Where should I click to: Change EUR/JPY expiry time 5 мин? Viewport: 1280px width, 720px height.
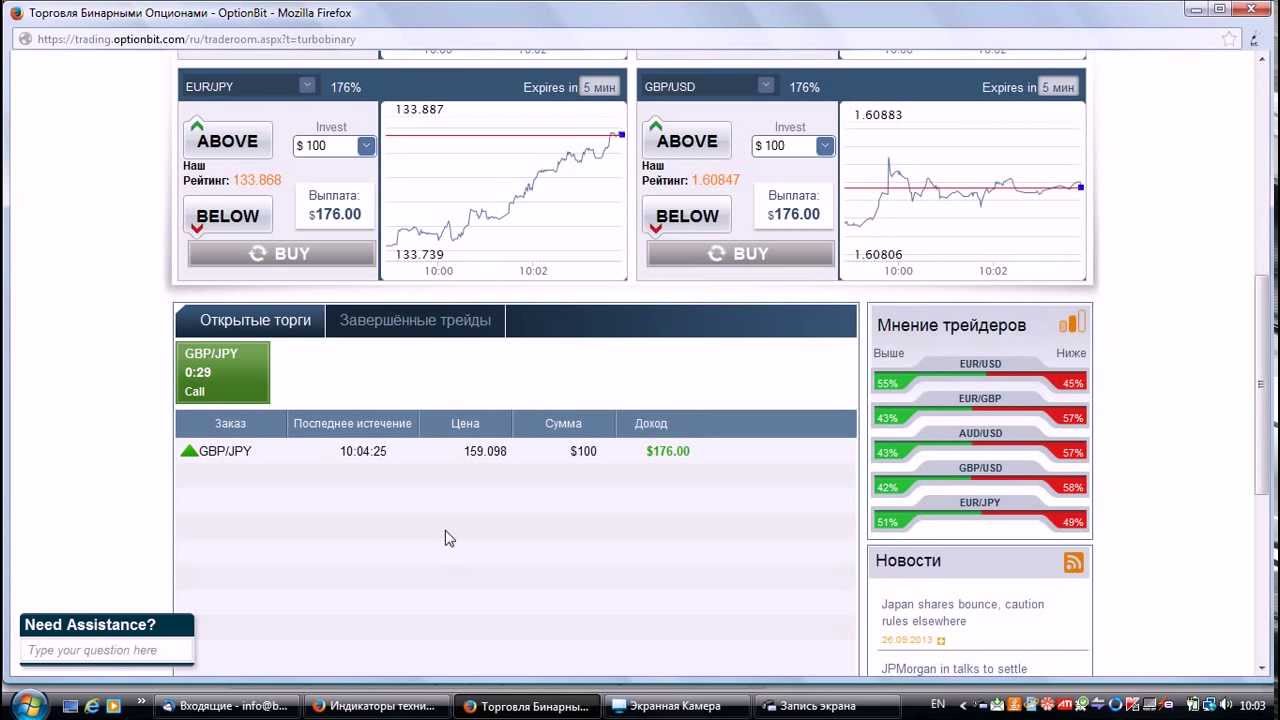pyautogui.click(x=600, y=87)
